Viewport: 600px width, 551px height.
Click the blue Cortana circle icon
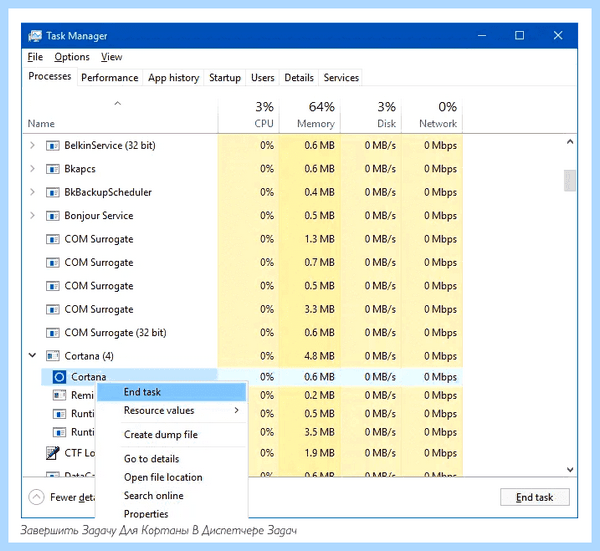click(59, 377)
